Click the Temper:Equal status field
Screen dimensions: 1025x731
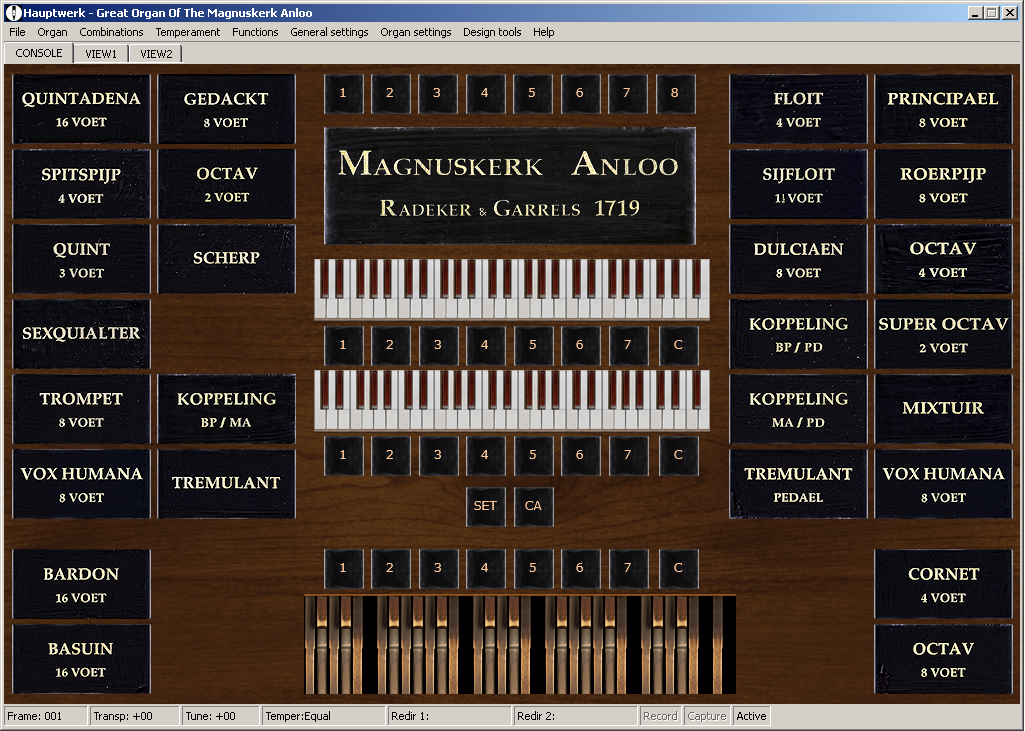324,716
